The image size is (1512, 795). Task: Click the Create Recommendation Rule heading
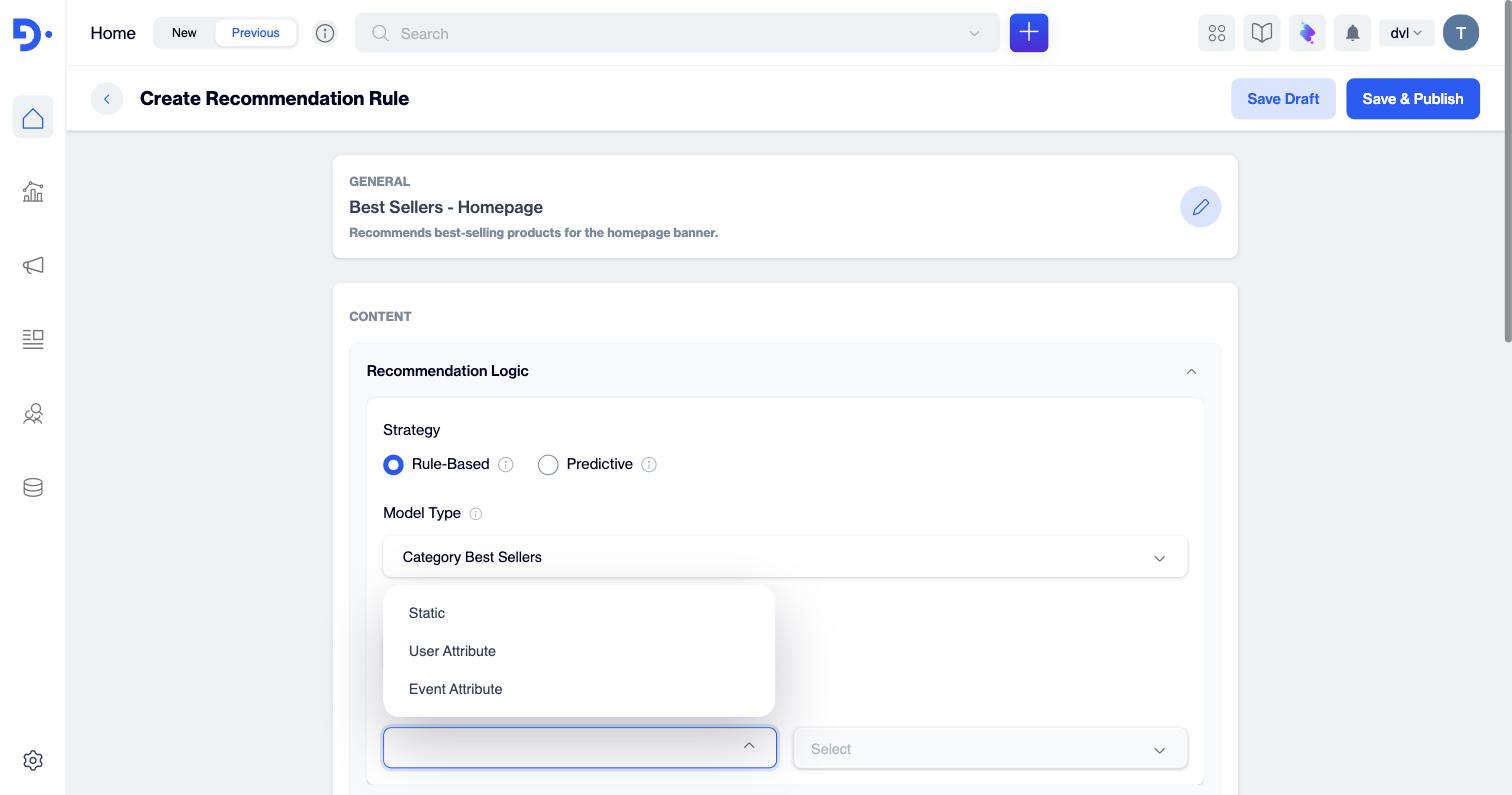click(274, 98)
